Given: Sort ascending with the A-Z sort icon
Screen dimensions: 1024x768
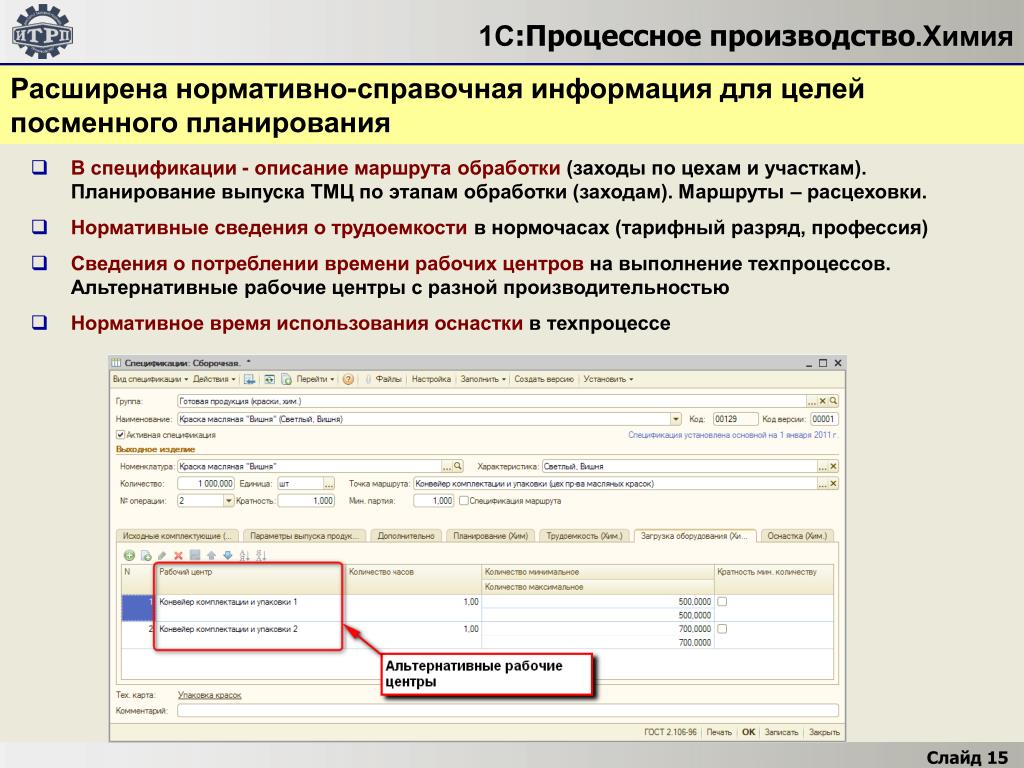Looking at the screenshot, I should click(x=244, y=556).
